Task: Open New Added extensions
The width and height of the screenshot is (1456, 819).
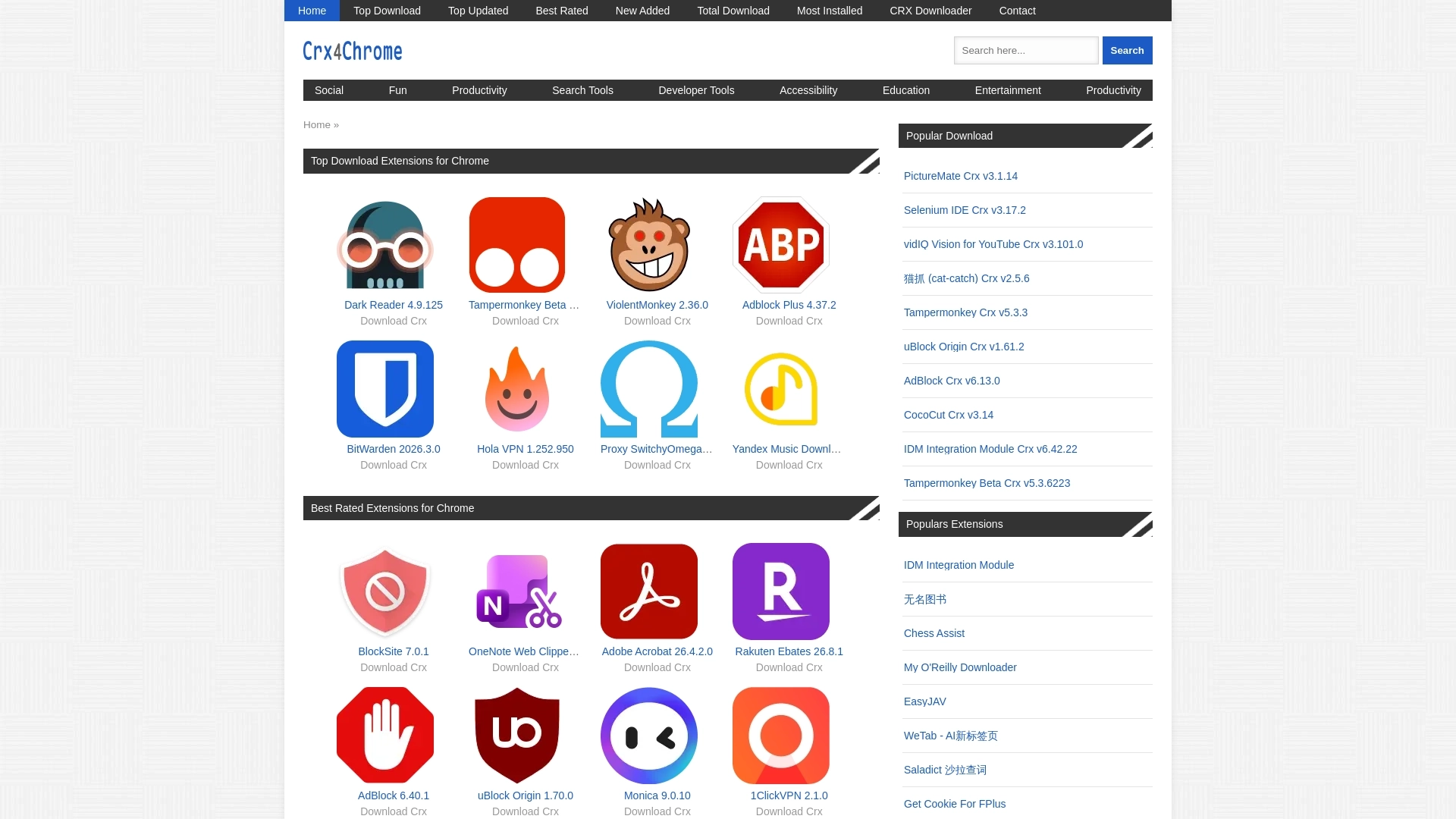Action: click(x=642, y=11)
